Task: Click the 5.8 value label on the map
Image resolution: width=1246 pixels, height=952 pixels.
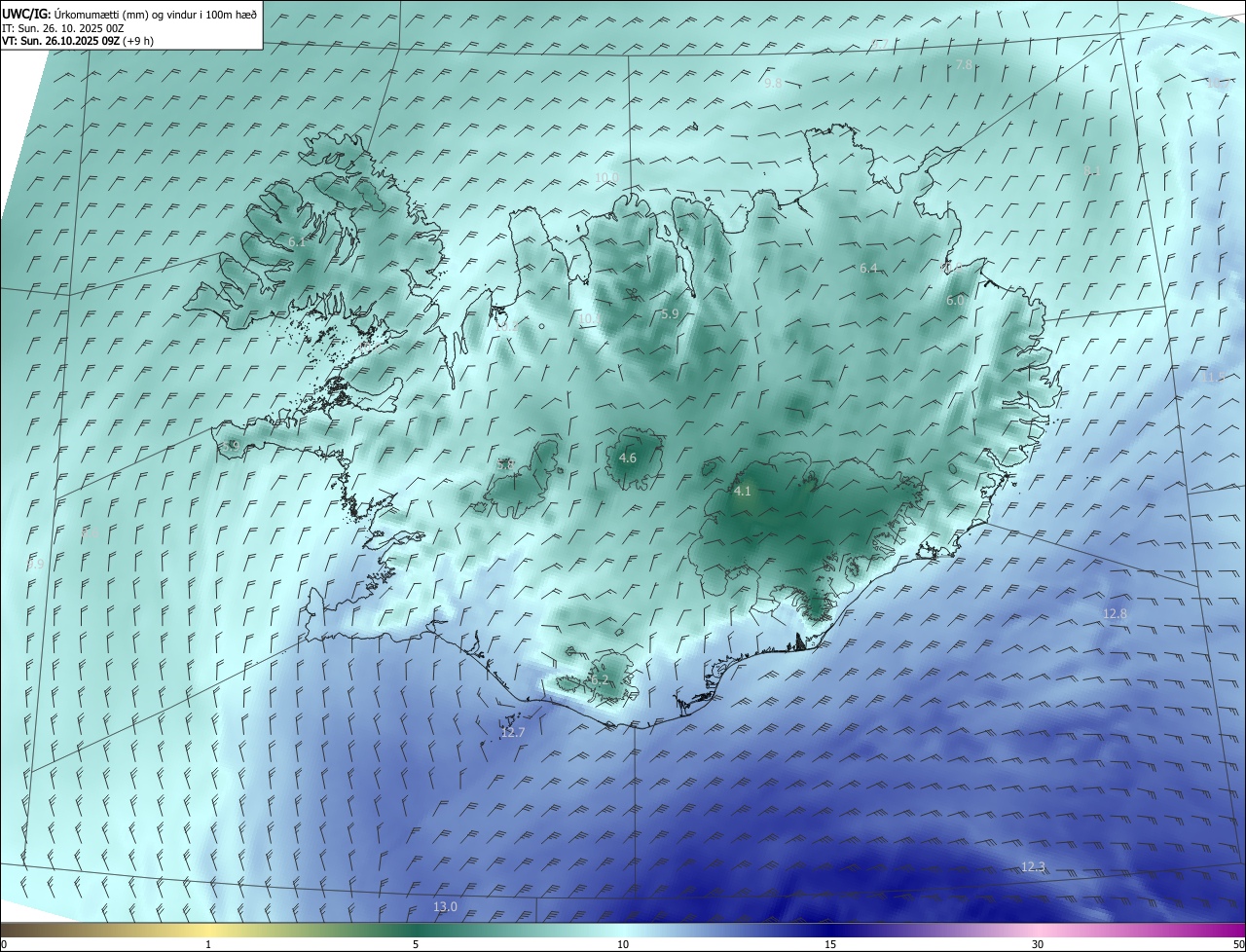Action: click(x=504, y=465)
